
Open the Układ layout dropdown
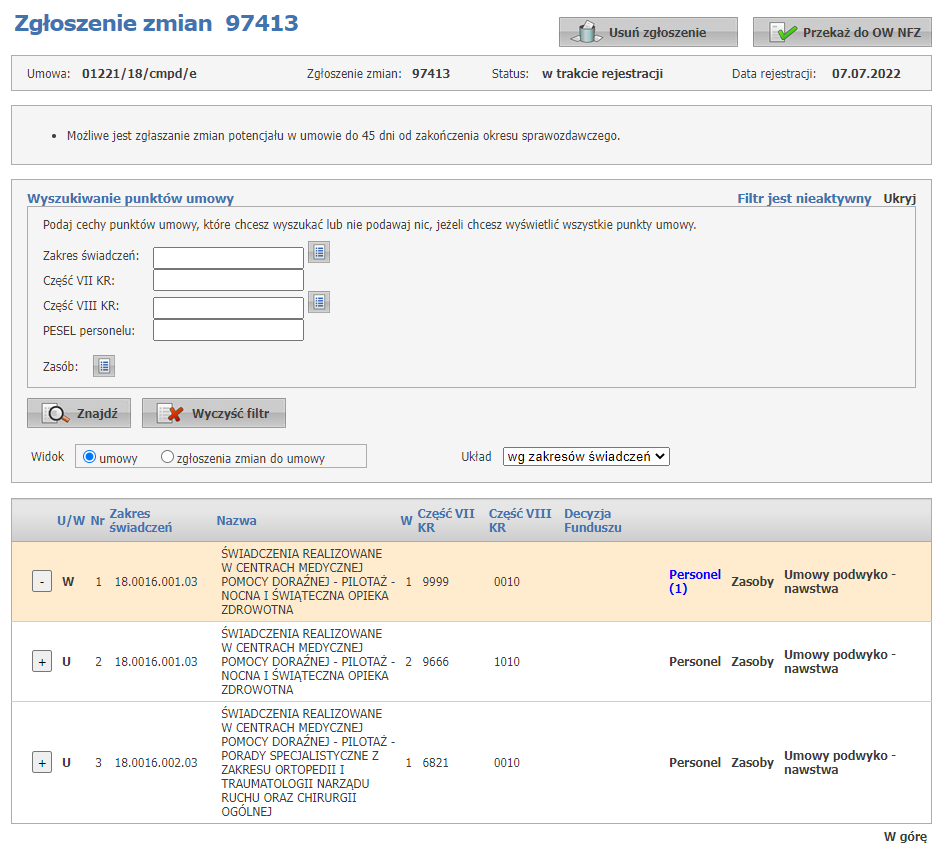point(586,456)
